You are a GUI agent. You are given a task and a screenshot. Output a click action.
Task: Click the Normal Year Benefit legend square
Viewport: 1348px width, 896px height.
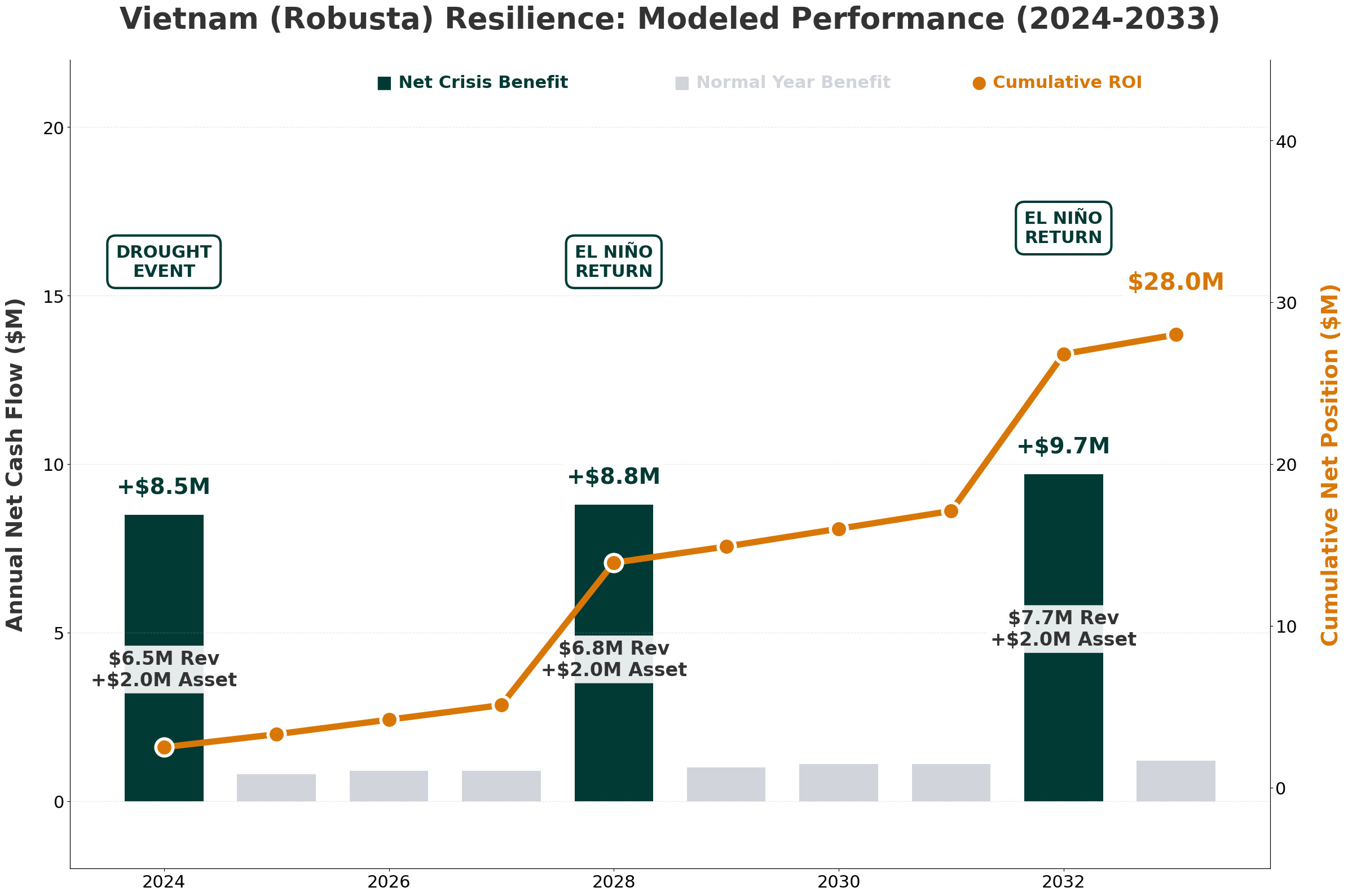681,83
